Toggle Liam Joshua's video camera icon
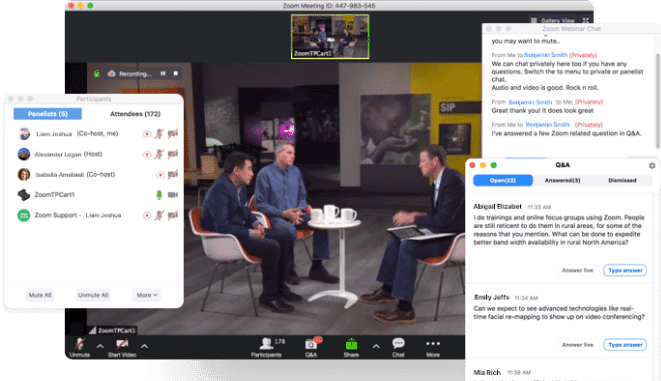Screen dimensions: 661x381 pos(172,134)
